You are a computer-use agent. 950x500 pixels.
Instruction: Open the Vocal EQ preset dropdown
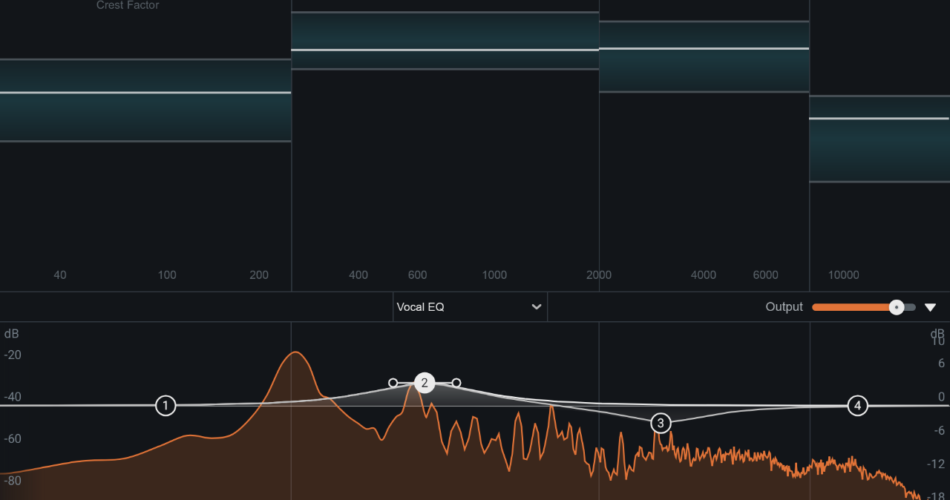pyautogui.click(x=470, y=307)
